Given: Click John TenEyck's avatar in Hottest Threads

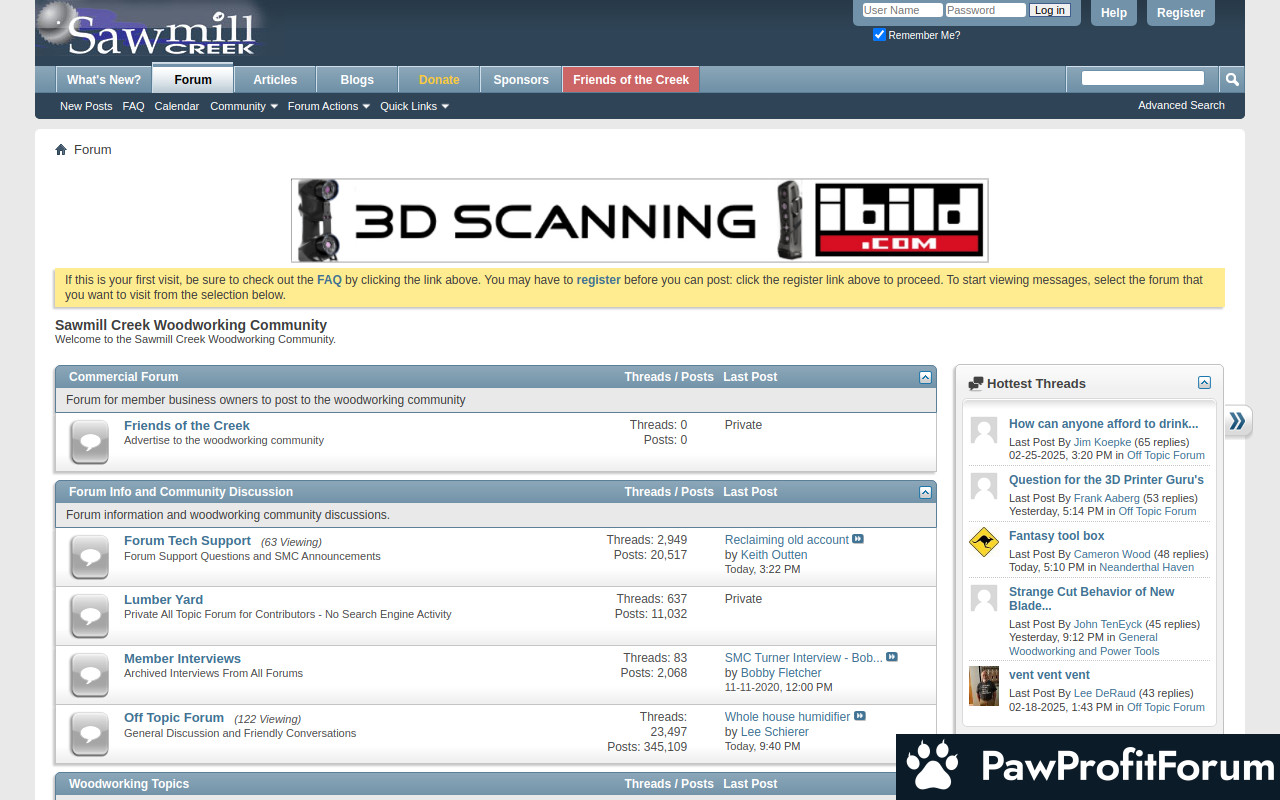Looking at the screenshot, I should tap(984, 599).
